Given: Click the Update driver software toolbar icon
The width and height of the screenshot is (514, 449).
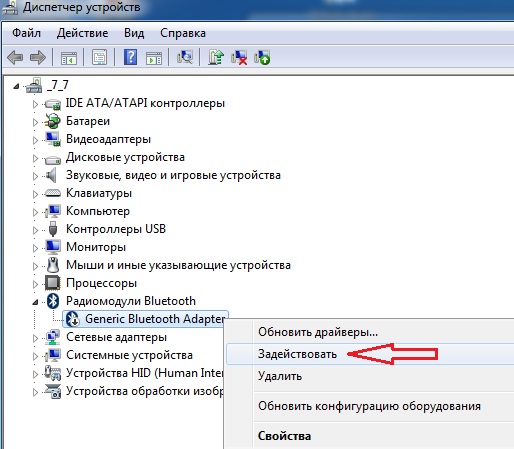Looking at the screenshot, I should click(216, 57).
